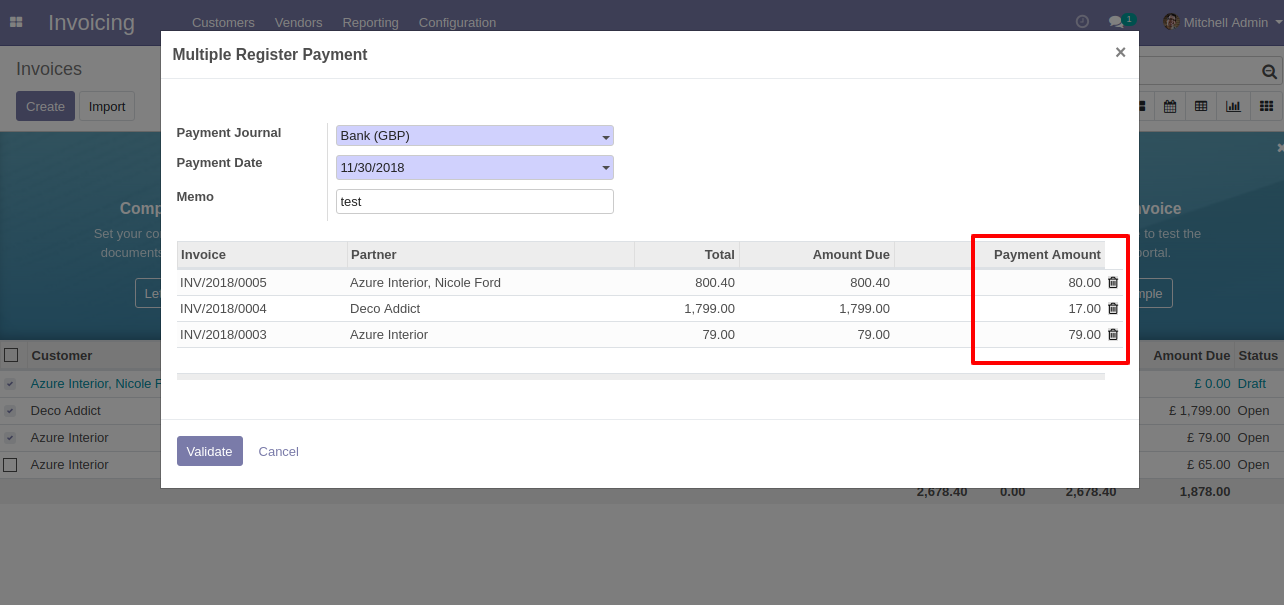The width and height of the screenshot is (1284, 605).
Task: Switch Invoices to graph view
Action: tap(1233, 106)
